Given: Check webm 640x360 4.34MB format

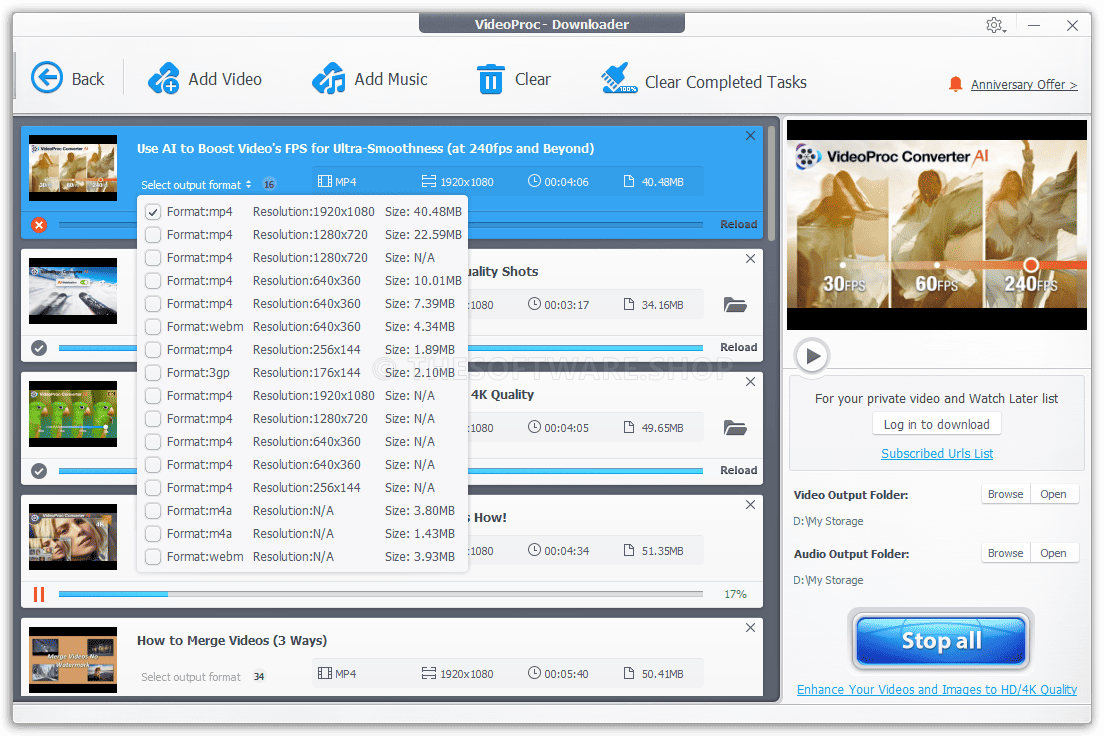Looking at the screenshot, I should click(x=153, y=327).
